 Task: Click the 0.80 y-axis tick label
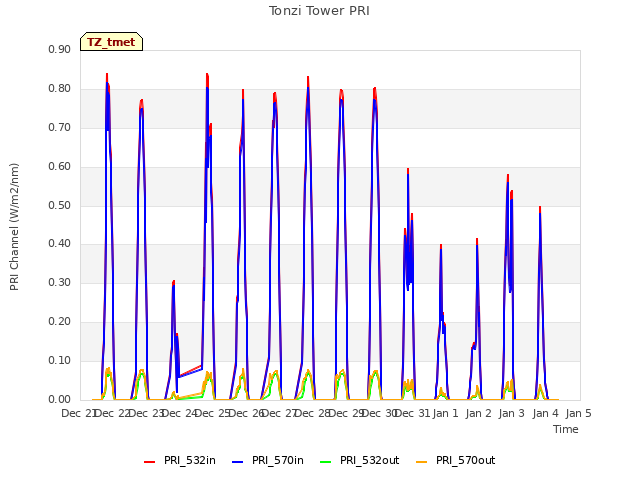click(60, 88)
